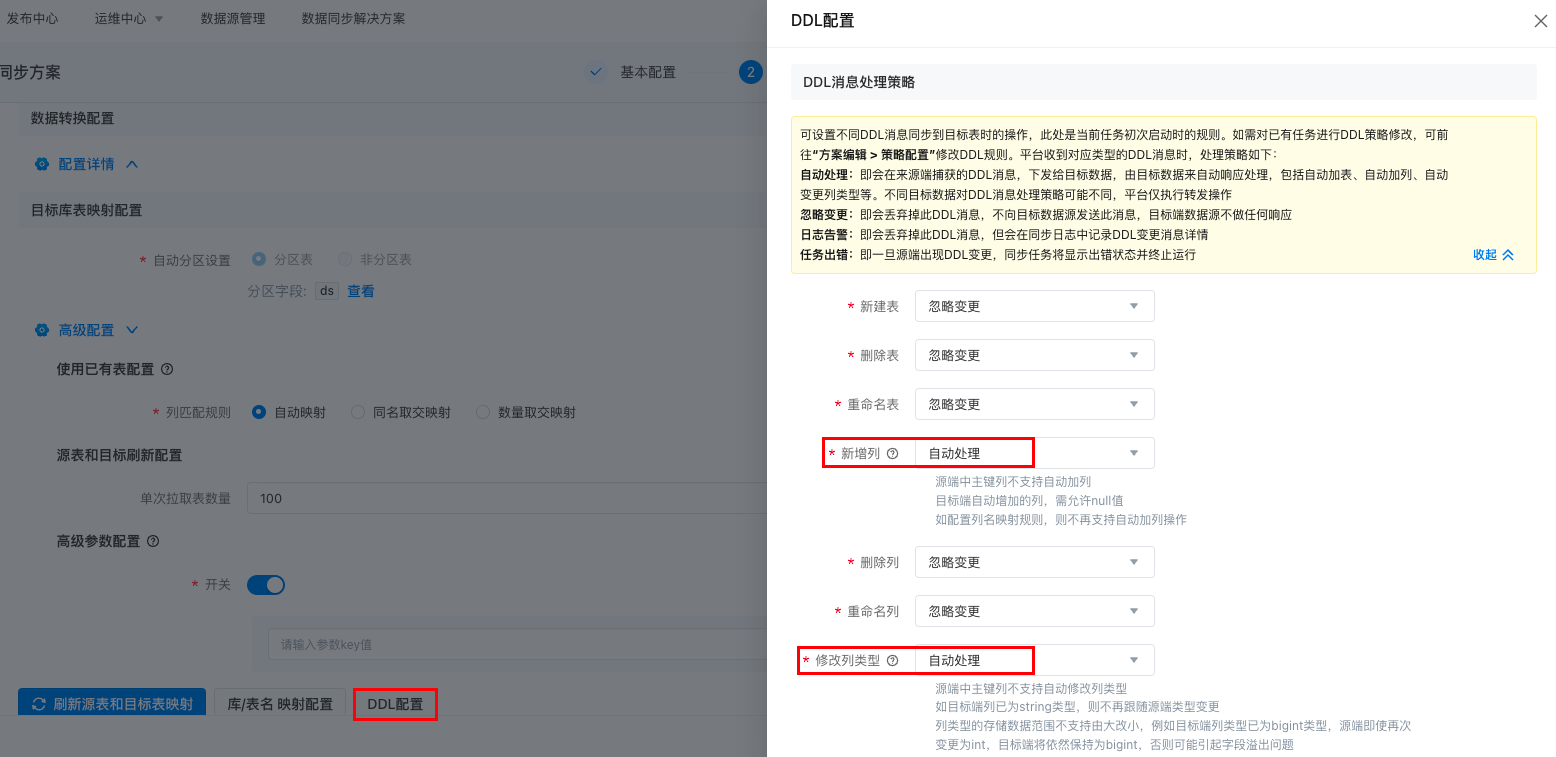Screen dimensions: 1556x757
Task: Toggle the 开关 switch off
Action: click(x=266, y=585)
